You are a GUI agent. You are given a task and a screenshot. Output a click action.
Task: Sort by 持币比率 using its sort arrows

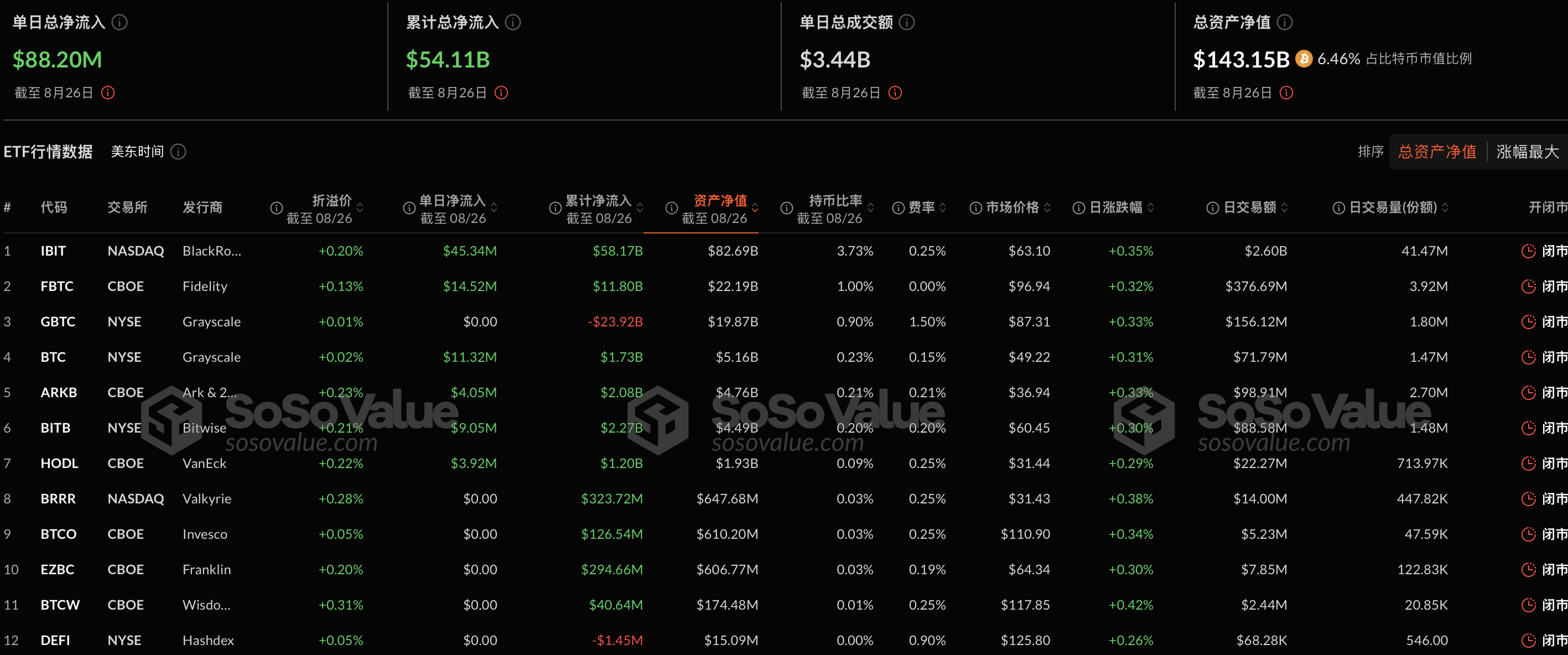coord(870,207)
